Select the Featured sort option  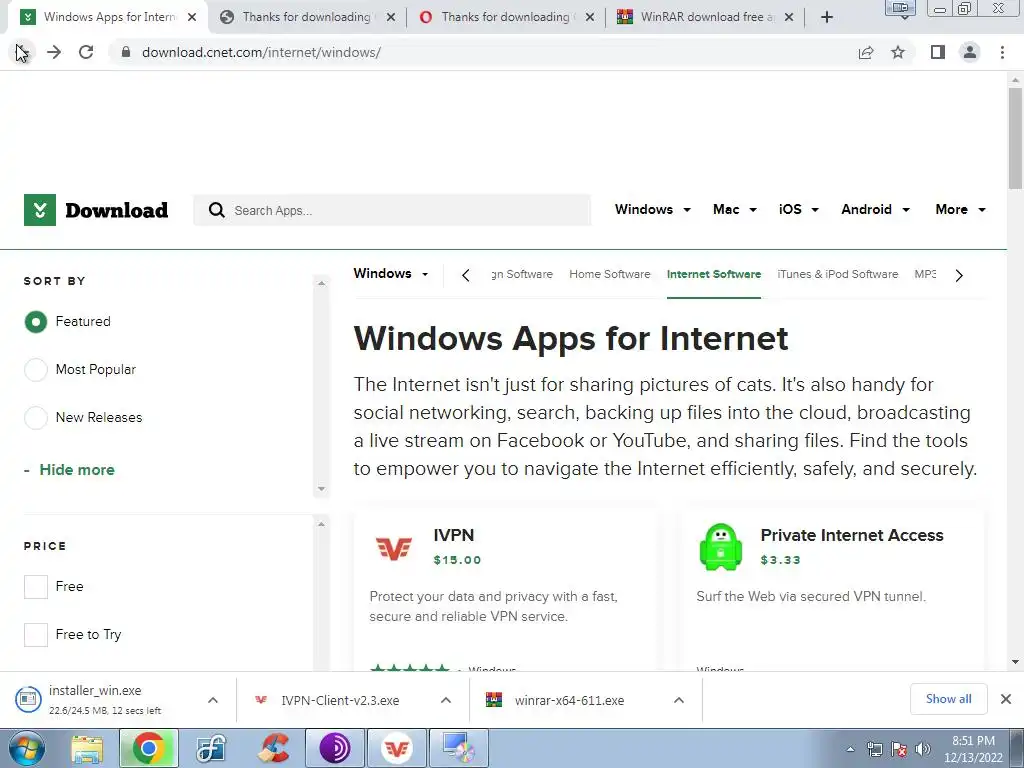click(x=36, y=321)
